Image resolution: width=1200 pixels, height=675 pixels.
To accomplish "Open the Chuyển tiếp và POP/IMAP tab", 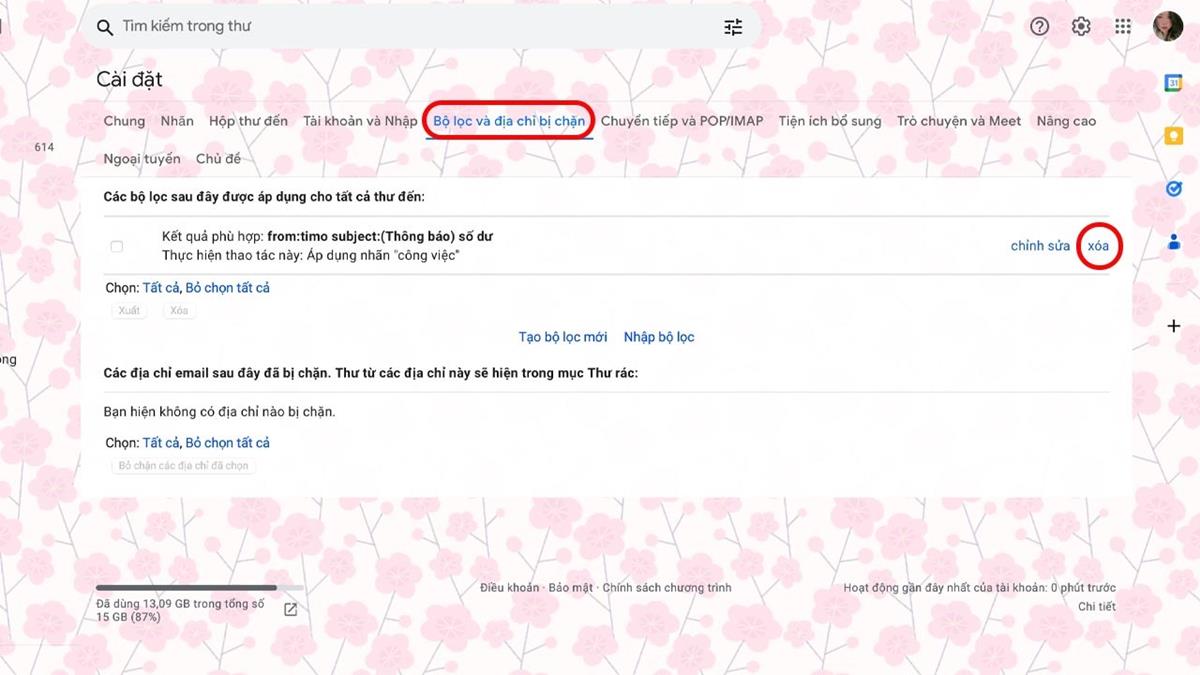I will click(x=681, y=121).
